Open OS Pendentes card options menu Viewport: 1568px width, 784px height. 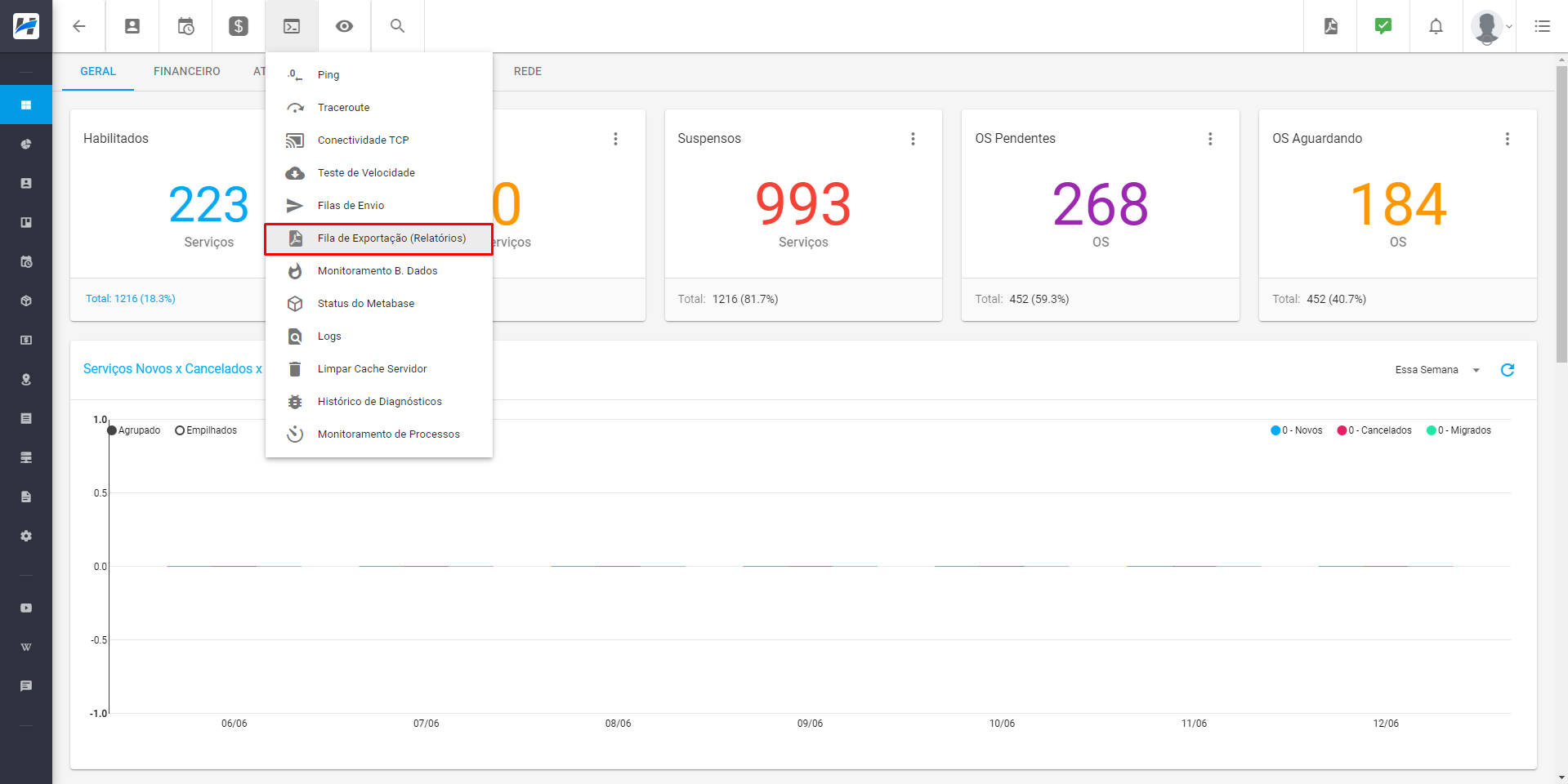coord(1210,139)
